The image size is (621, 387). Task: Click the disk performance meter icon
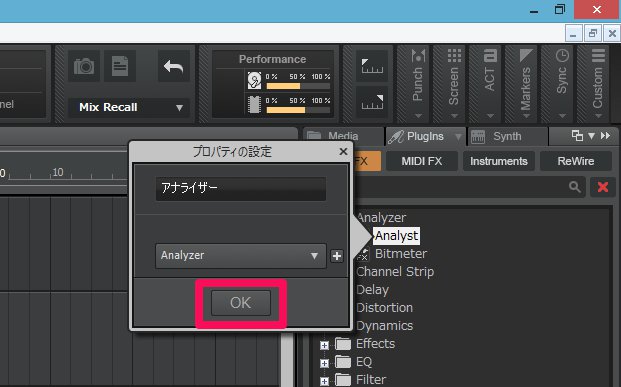click(254, 80)
